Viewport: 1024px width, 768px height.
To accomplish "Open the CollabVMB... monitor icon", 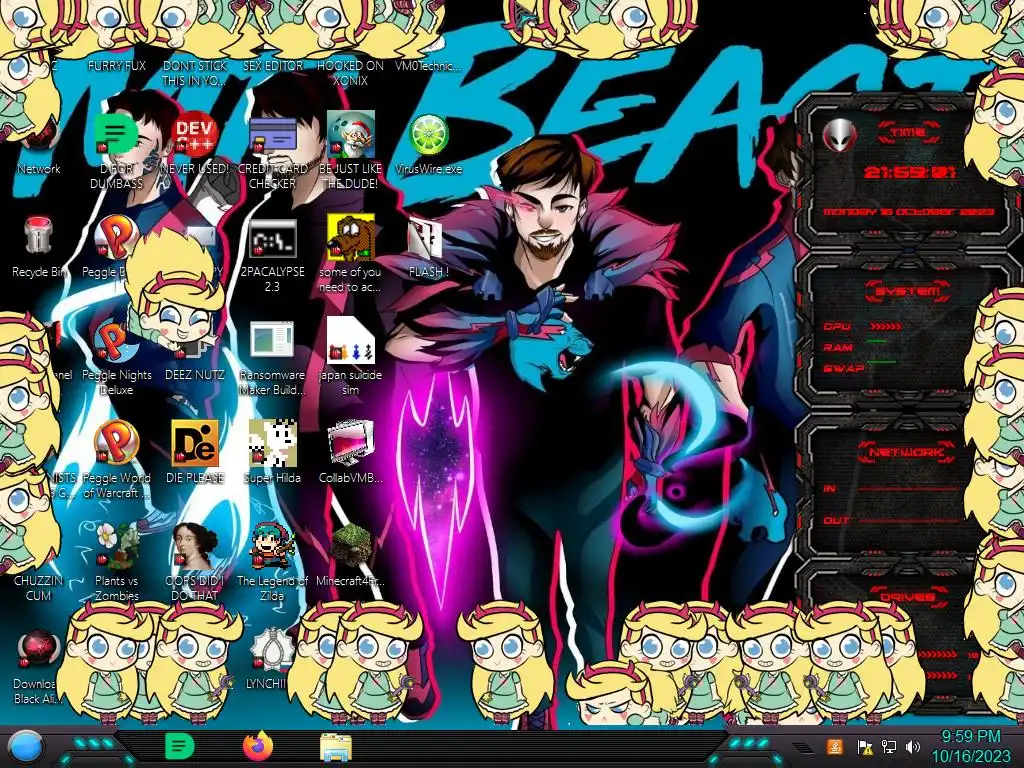I will coord(351,443).
